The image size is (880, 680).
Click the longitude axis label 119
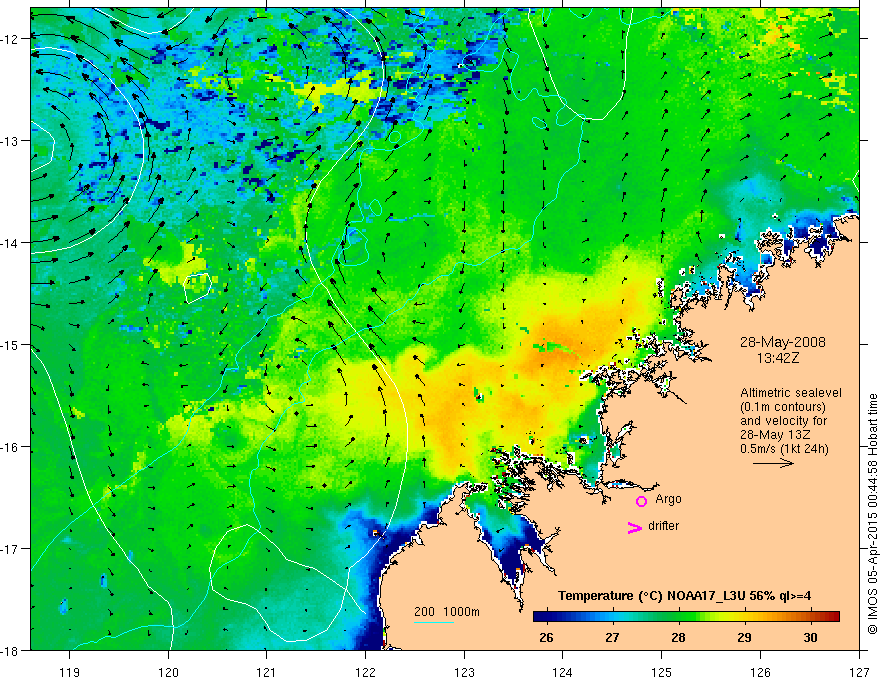70,672
